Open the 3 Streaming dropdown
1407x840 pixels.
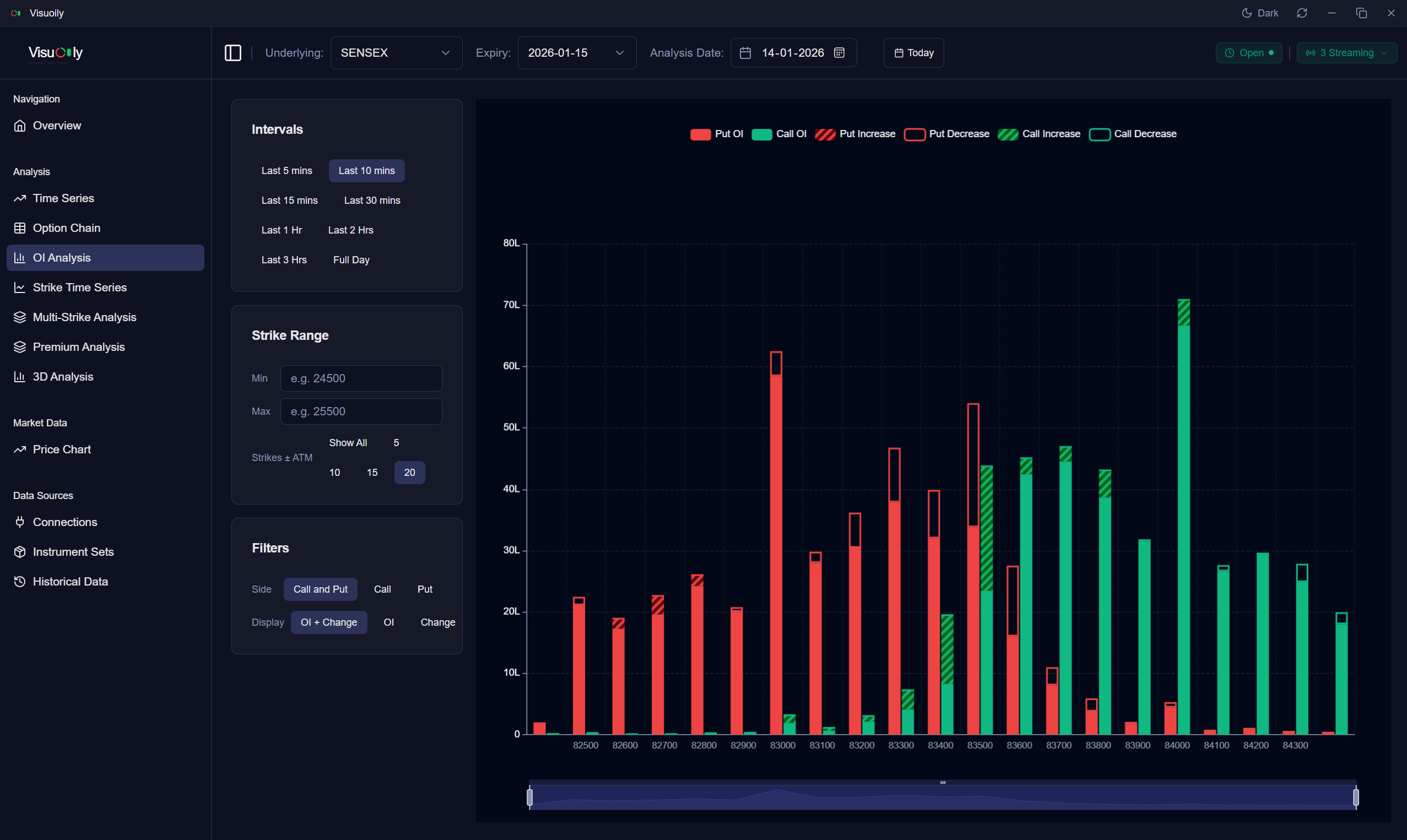click(1346, 52)
